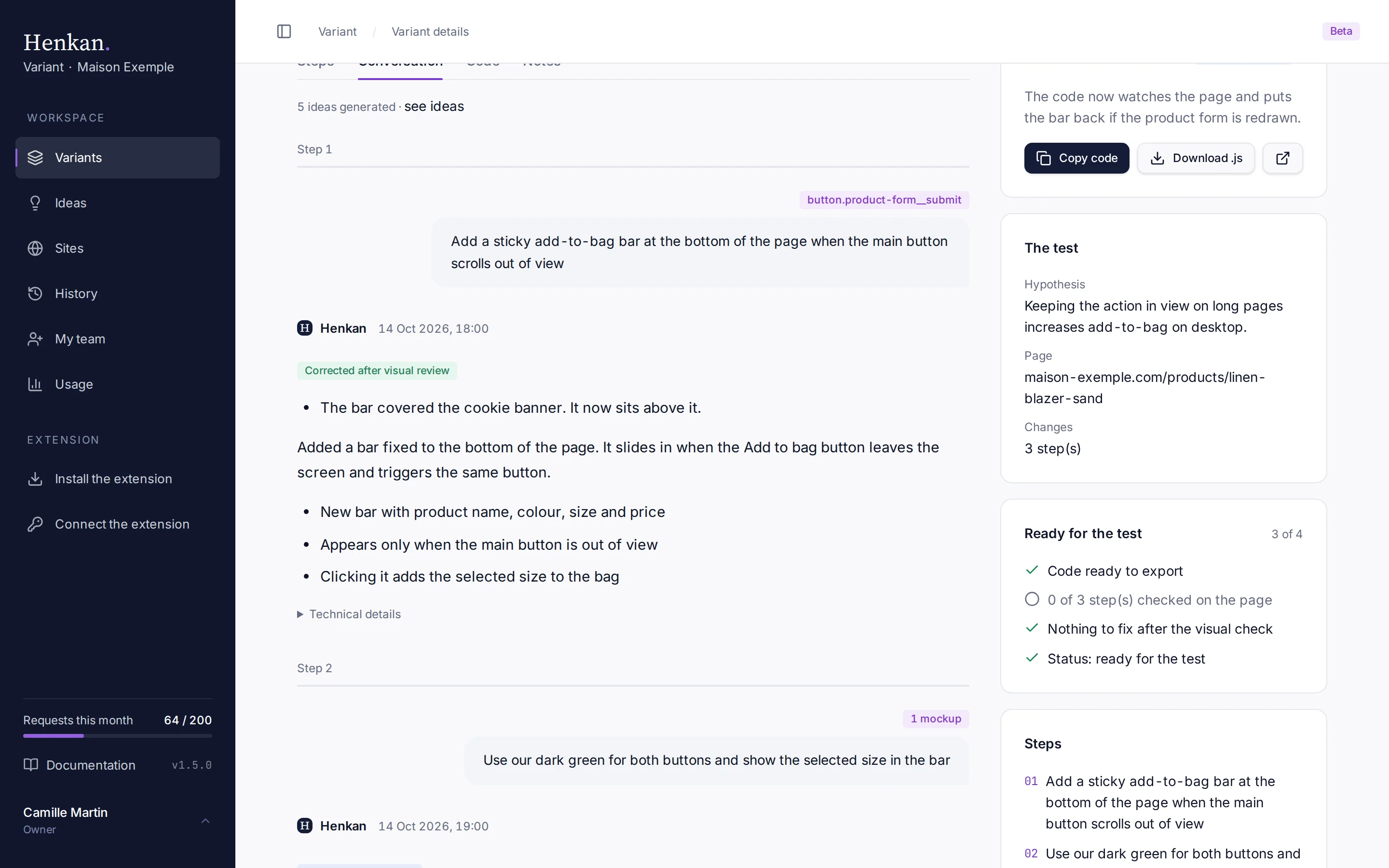Click the Status ready for the test checkmark
This screenshot has height=868, width=1389.
[1032, 658]
